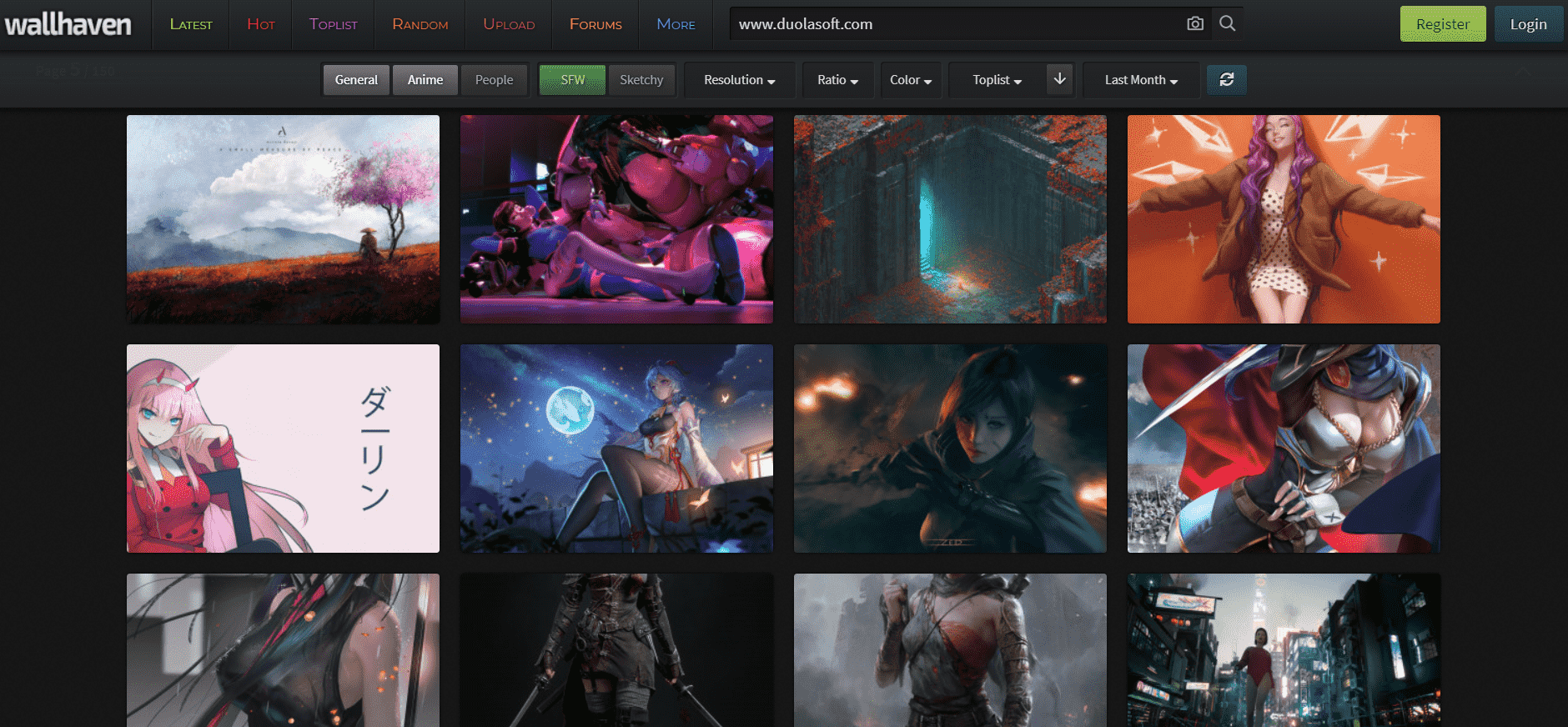Open the Forums nav item
1568x727 pixels.
tap(596, 24)
